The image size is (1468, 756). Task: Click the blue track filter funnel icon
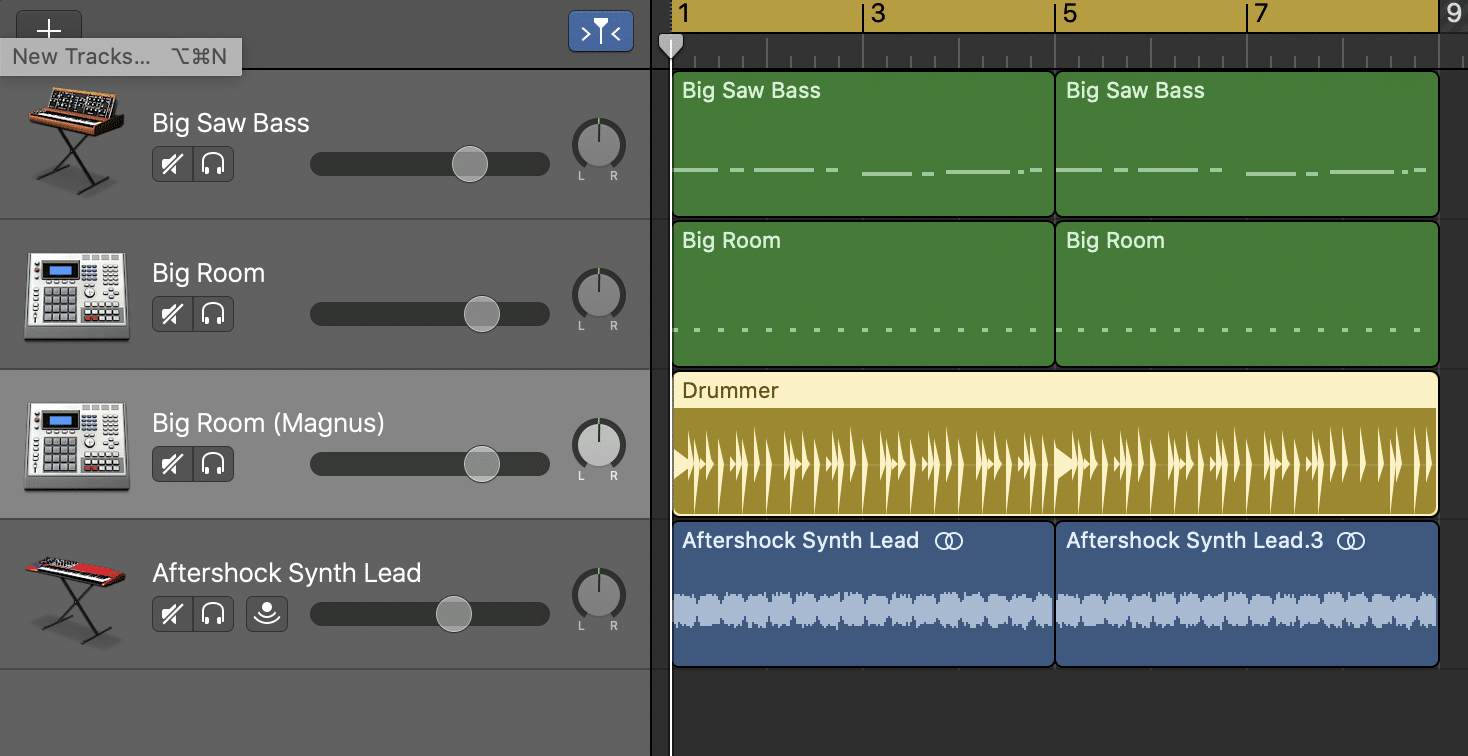coord(600,31)
